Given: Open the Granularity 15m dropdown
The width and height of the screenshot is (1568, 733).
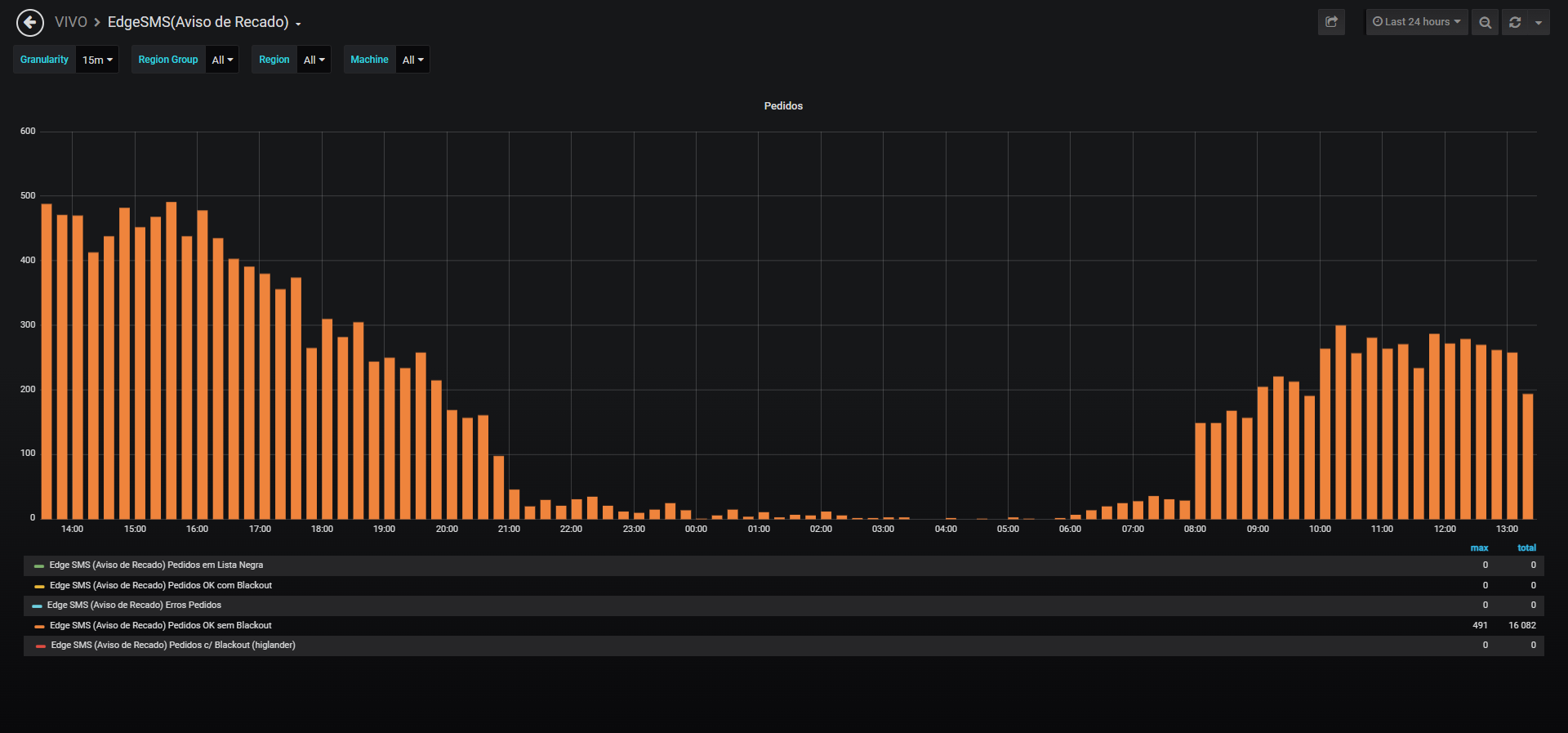Looking at the screenshot, I should (97, 60).
